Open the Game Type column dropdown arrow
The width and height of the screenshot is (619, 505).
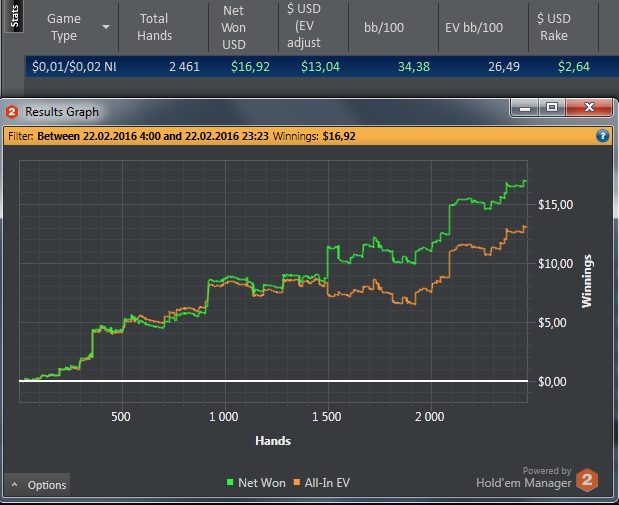(106, 27)
